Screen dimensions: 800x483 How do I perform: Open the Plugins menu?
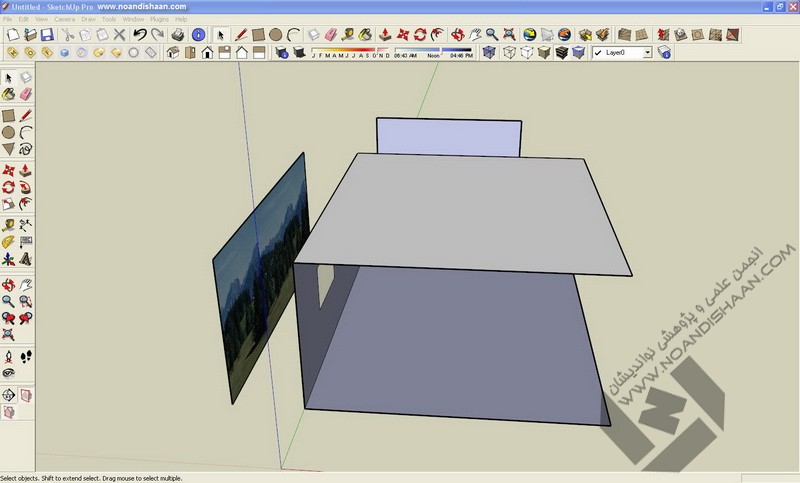(x=160, y=19)
